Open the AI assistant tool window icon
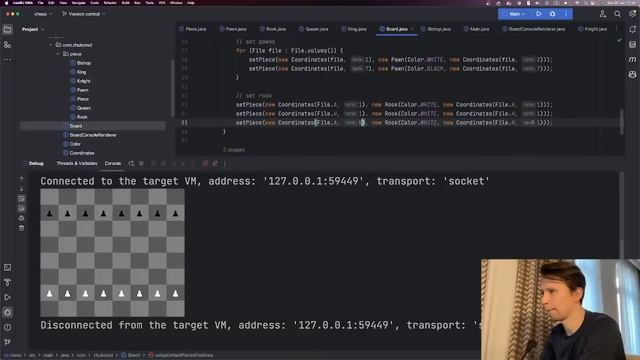The image size is (640, 360). (632, 74)
